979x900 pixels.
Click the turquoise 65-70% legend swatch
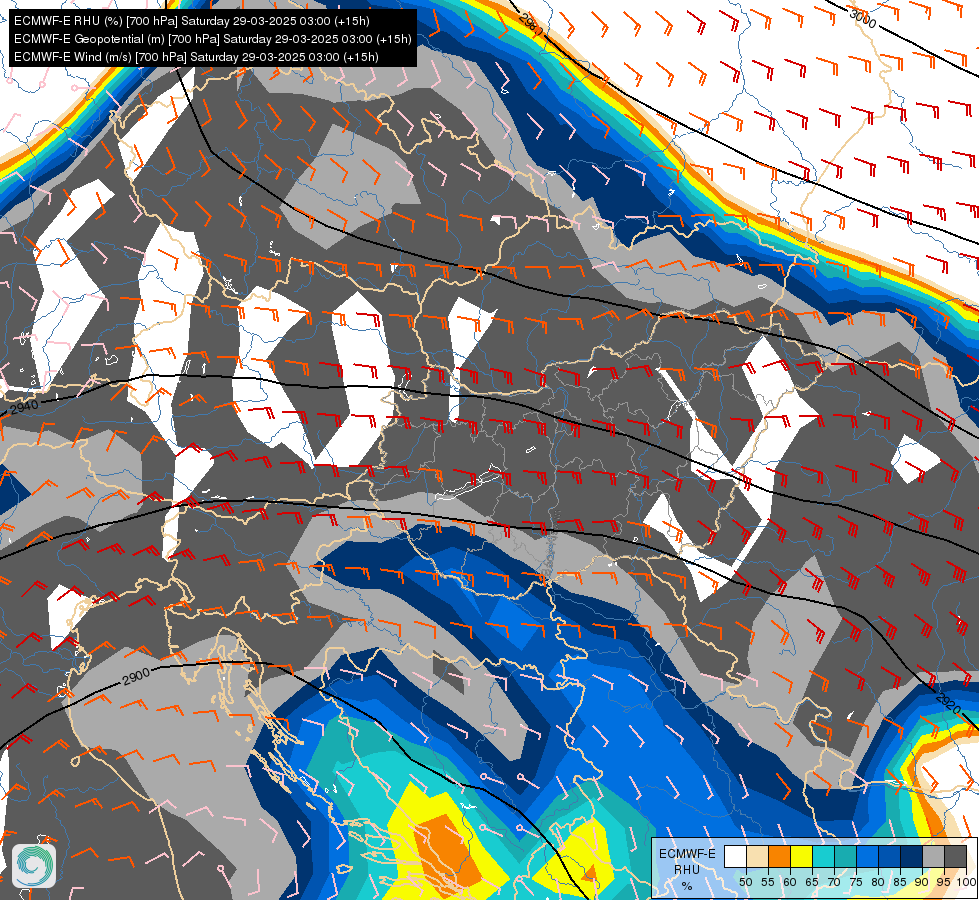coord(824,856)
